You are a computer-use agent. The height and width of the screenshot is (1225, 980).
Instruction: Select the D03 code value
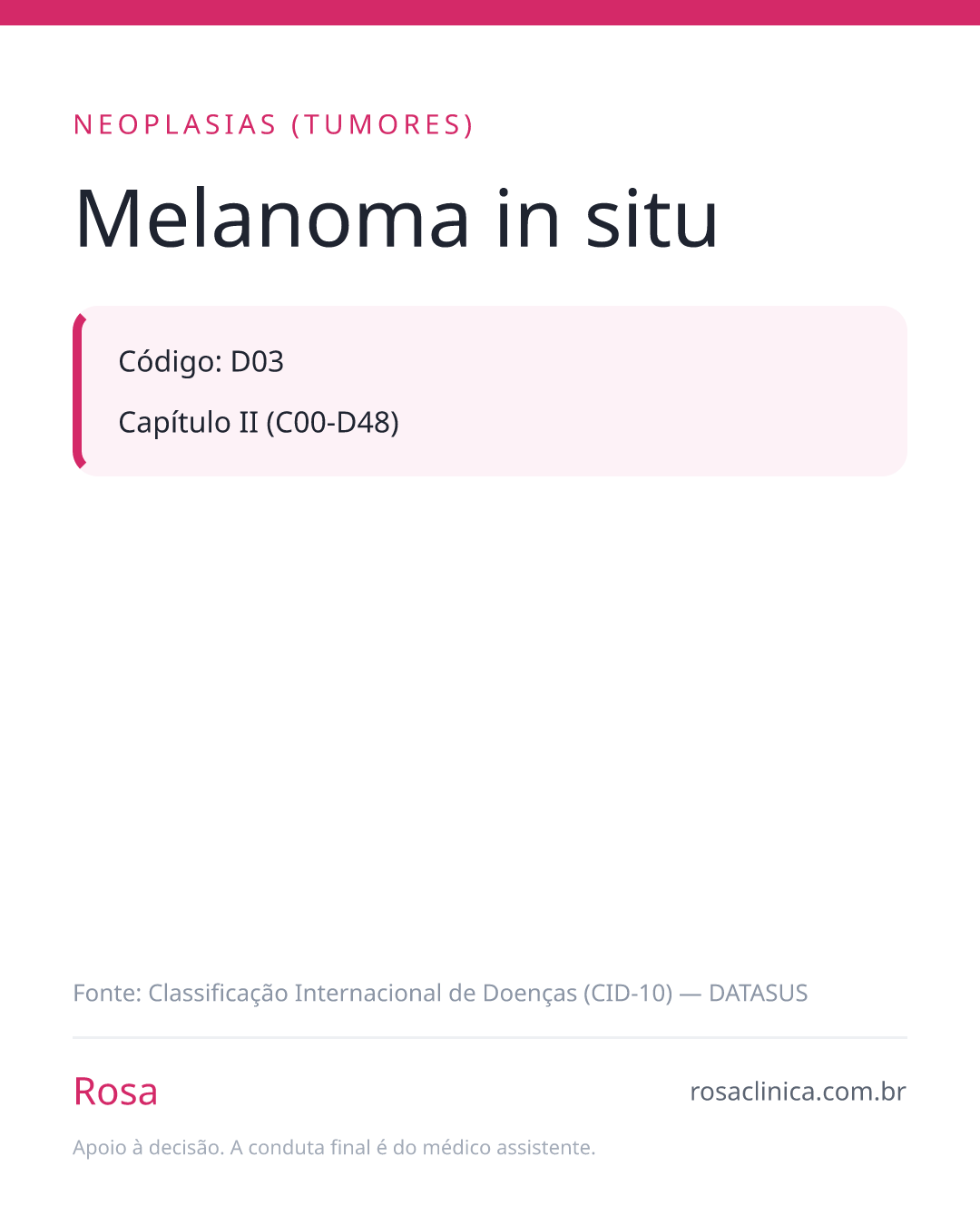257,362
